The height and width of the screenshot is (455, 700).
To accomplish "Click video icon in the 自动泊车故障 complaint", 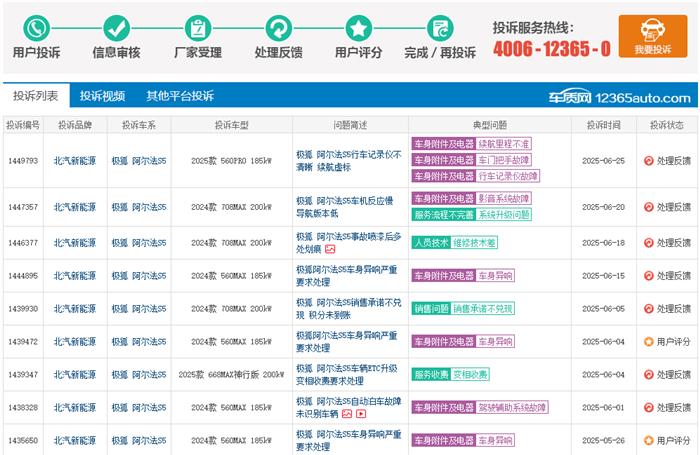I will coord(361,414).
